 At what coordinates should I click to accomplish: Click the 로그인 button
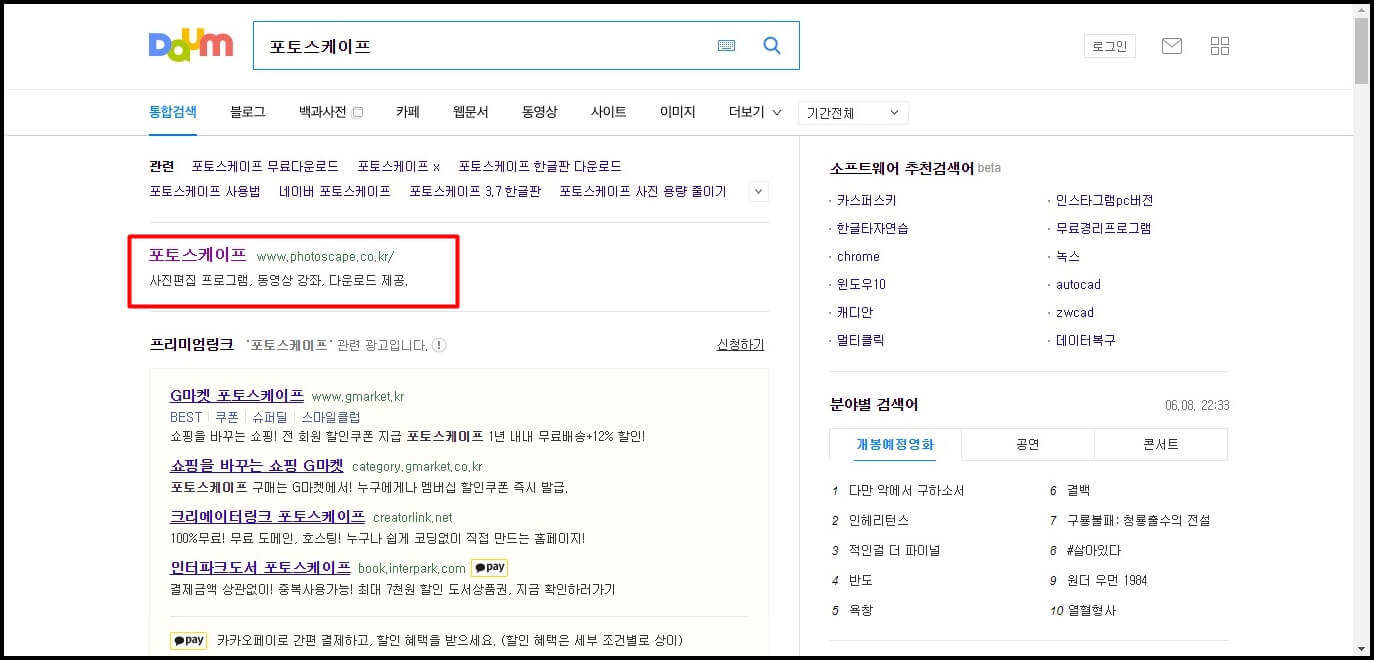click(1110, 46)
